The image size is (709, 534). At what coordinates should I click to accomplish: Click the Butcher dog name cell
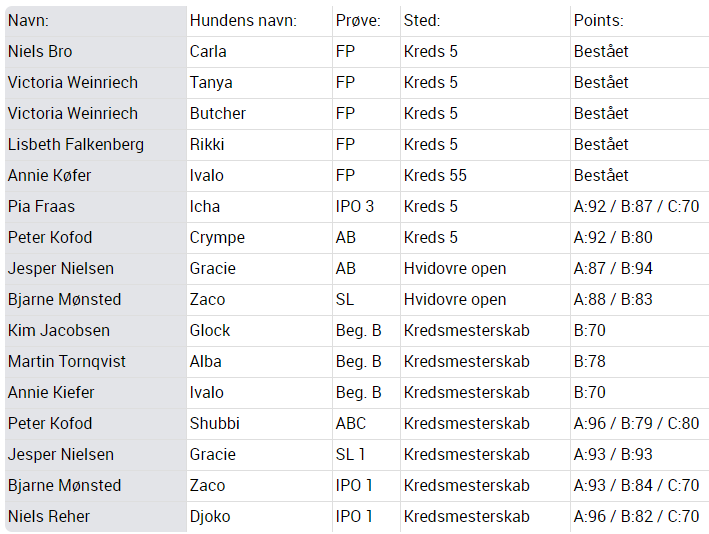(260, 114)
